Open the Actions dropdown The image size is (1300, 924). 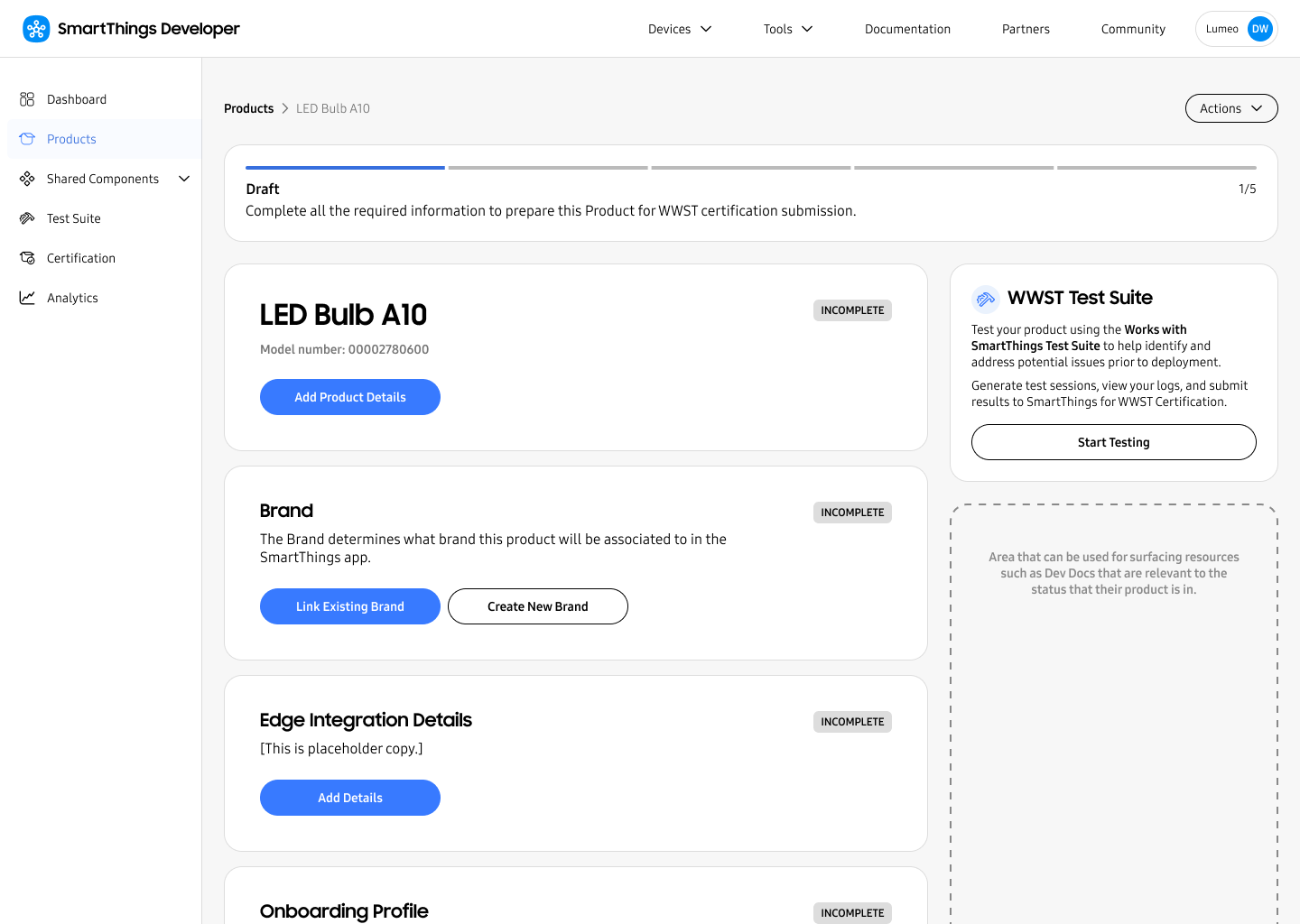[x=1230, y=108]
